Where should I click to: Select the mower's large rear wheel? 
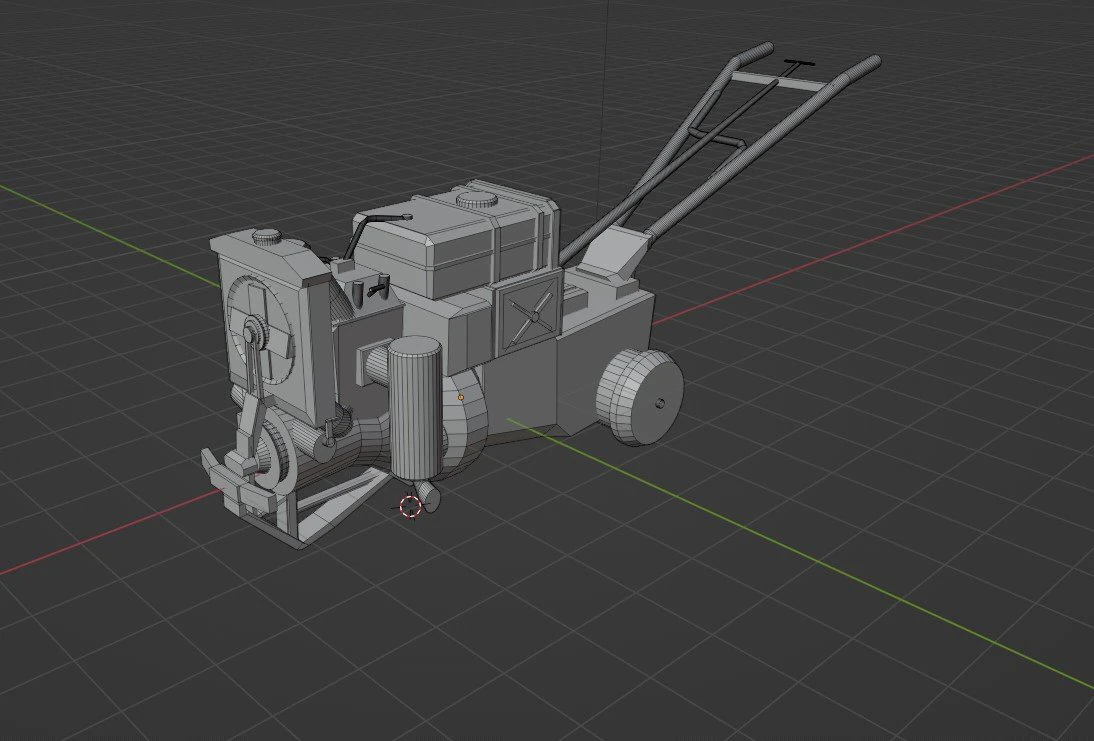click(x=639, y=396)
